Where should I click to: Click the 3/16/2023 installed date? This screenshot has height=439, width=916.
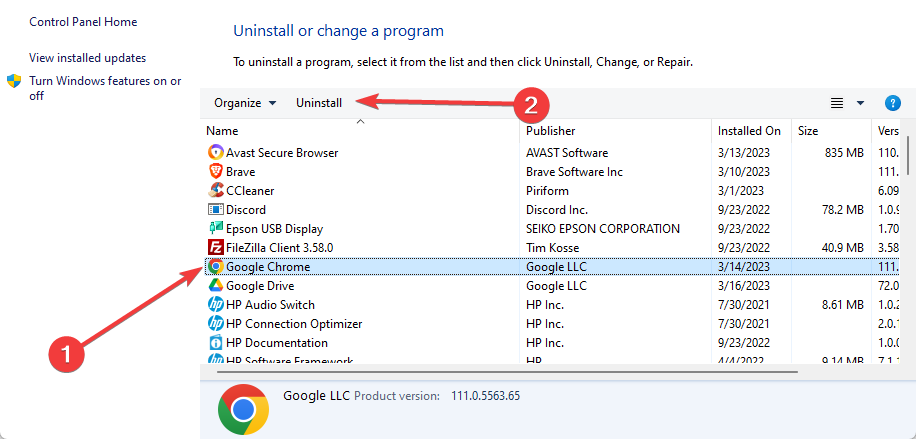[x=744, y=286]
